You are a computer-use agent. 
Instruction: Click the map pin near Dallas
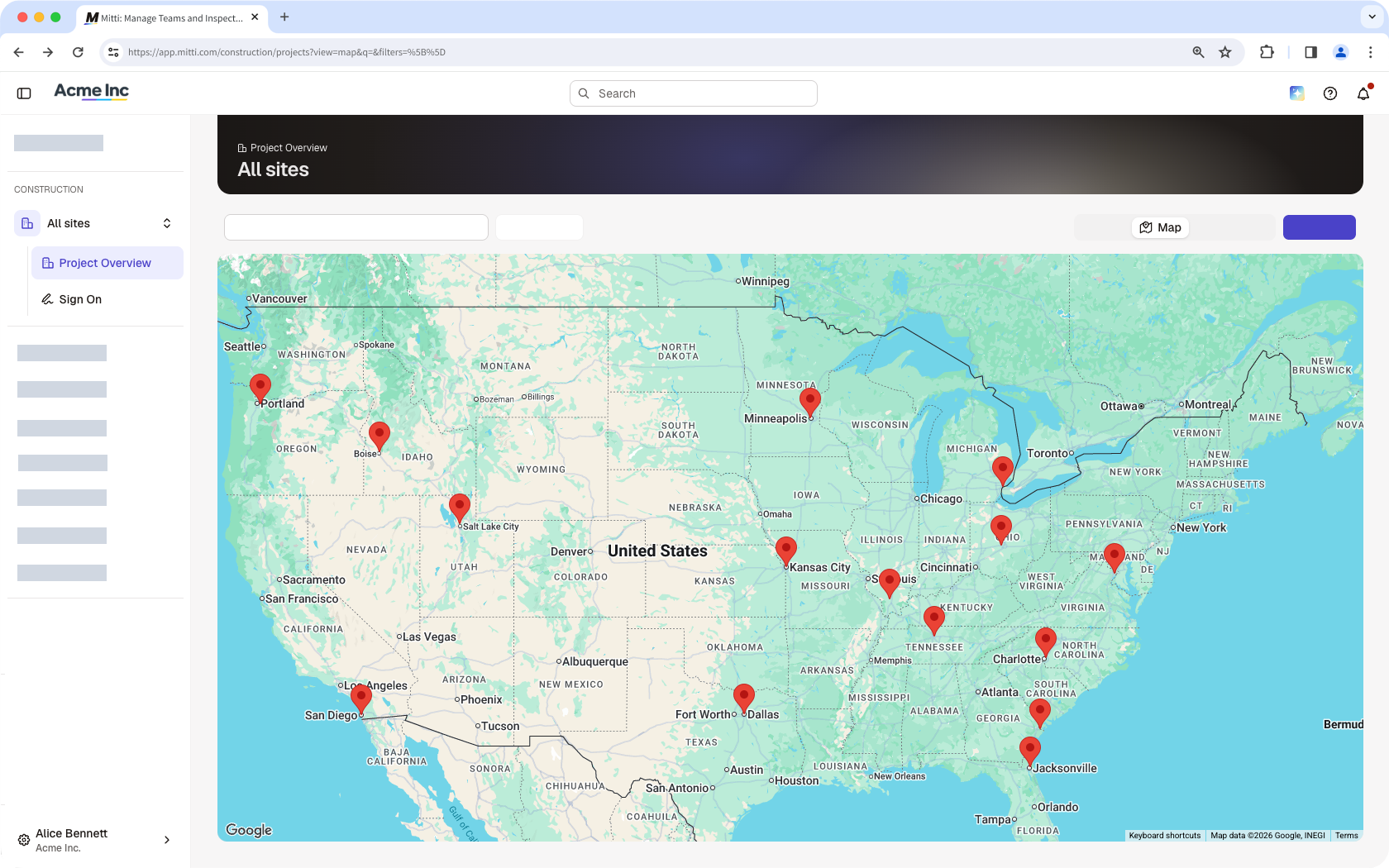(744, 699)
